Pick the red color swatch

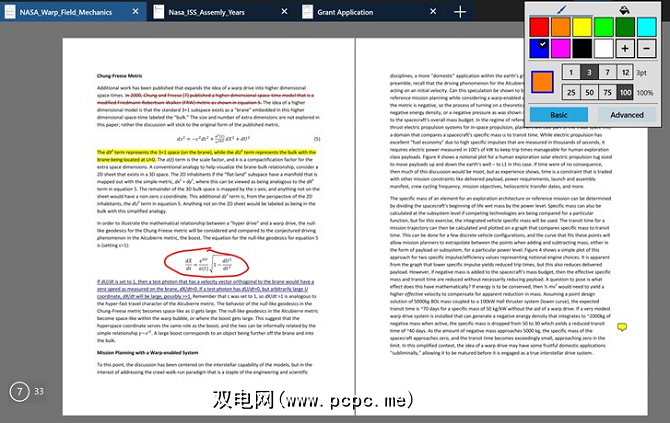coord(539,27)
